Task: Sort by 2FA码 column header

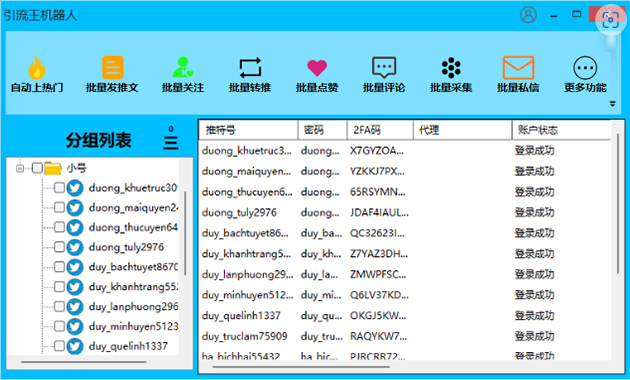Action: [380, 130]
